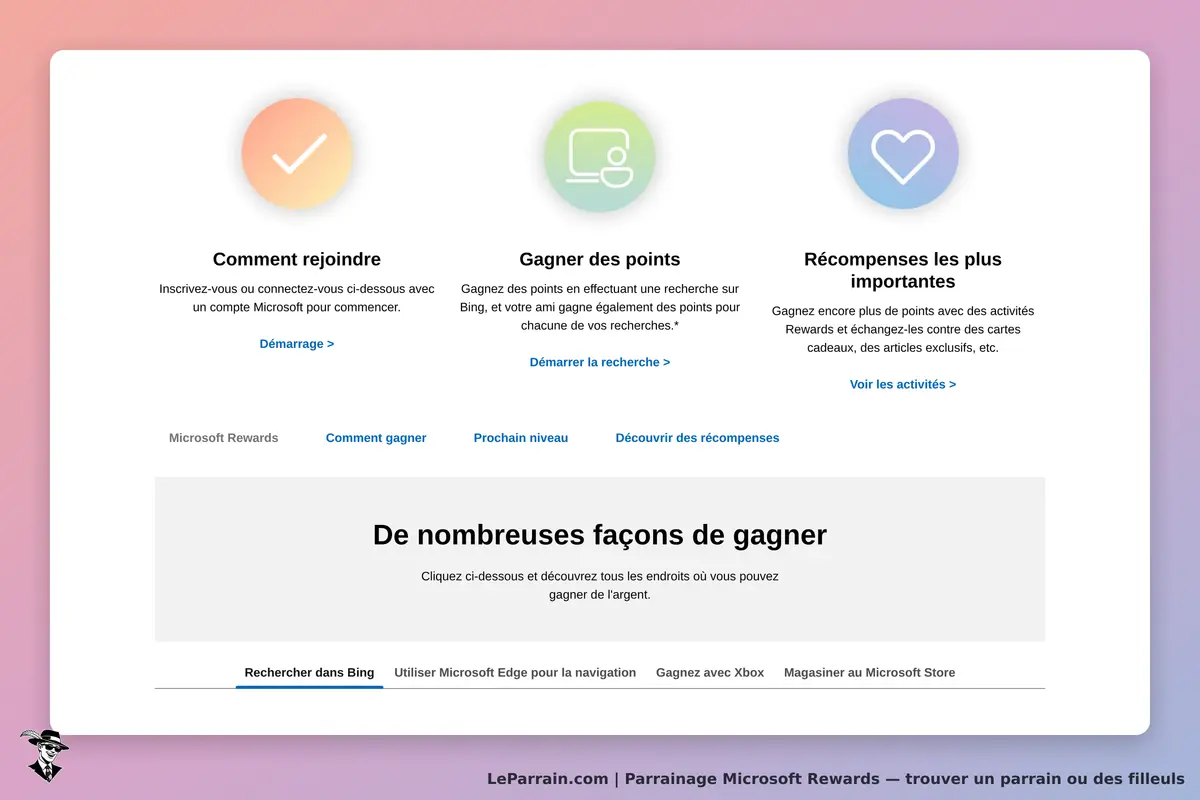The image size is (1200, 800).
Task: Open Découvrir des récompenses section
Action: [697, 438]
